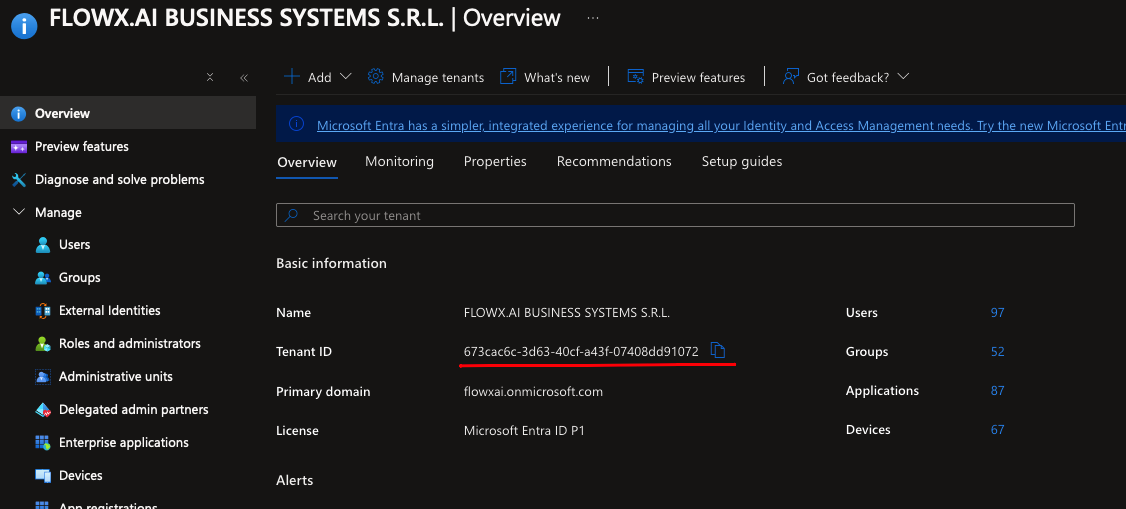Click the primary domain flowxai.onmicrosoft.com
The height and width of the screenshot is (509, 1126).
[534, 392]
